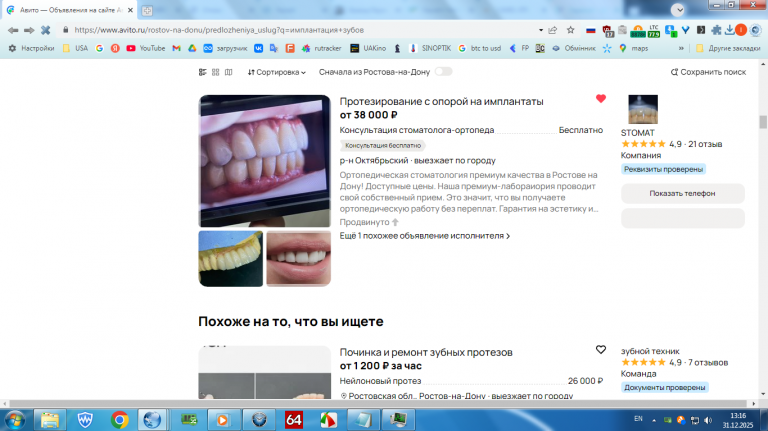Toggle 'Сначала из Ростова-на-Дону' switch
Screen dimensions: 768x431
[x=443, y=72]
